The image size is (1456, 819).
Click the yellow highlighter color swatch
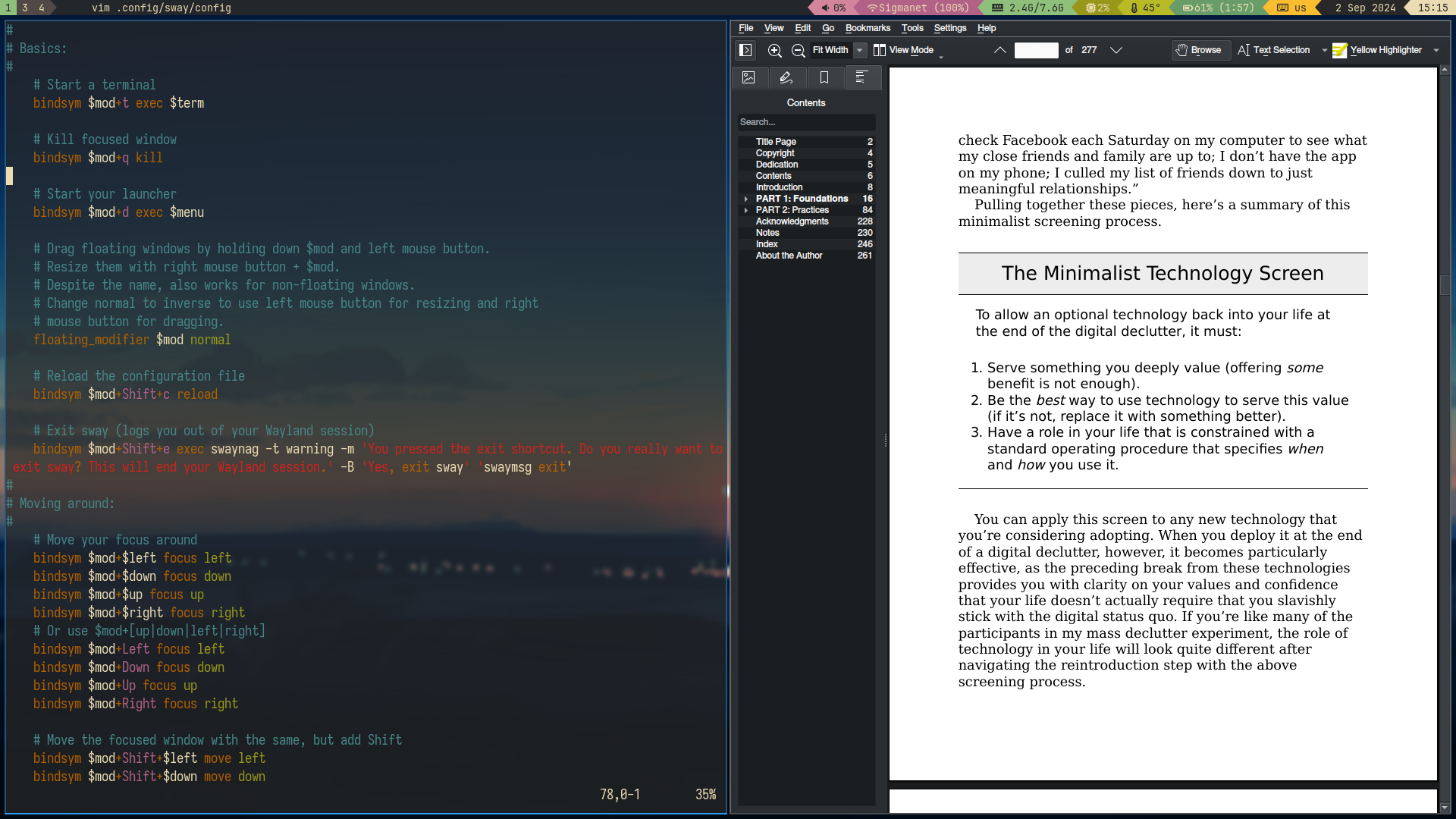[1341, 50]
